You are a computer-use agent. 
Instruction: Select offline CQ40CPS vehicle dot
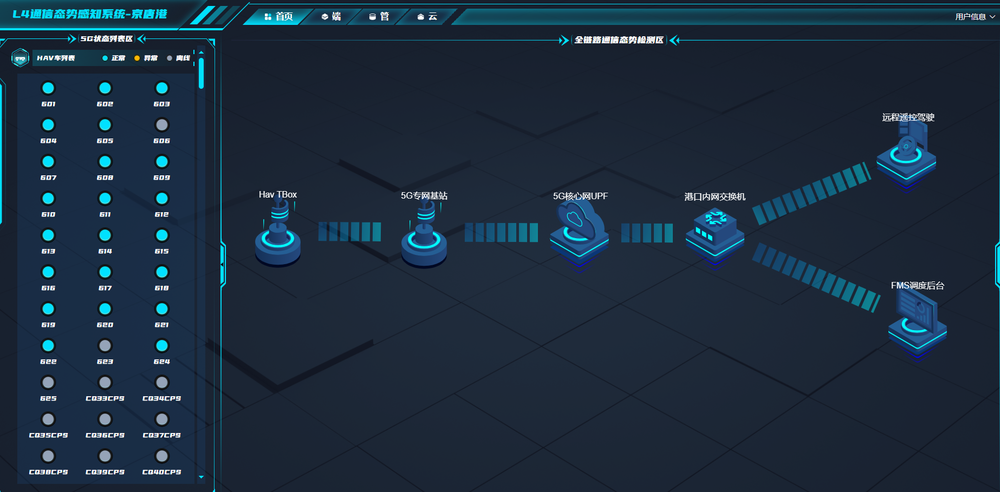coord(162,456)
